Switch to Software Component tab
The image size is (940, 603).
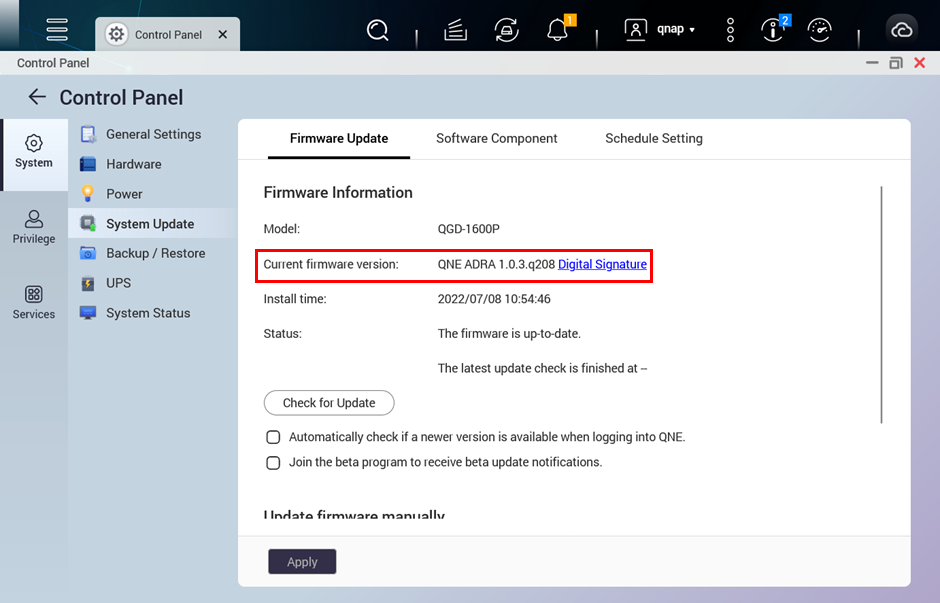[496, 138]
